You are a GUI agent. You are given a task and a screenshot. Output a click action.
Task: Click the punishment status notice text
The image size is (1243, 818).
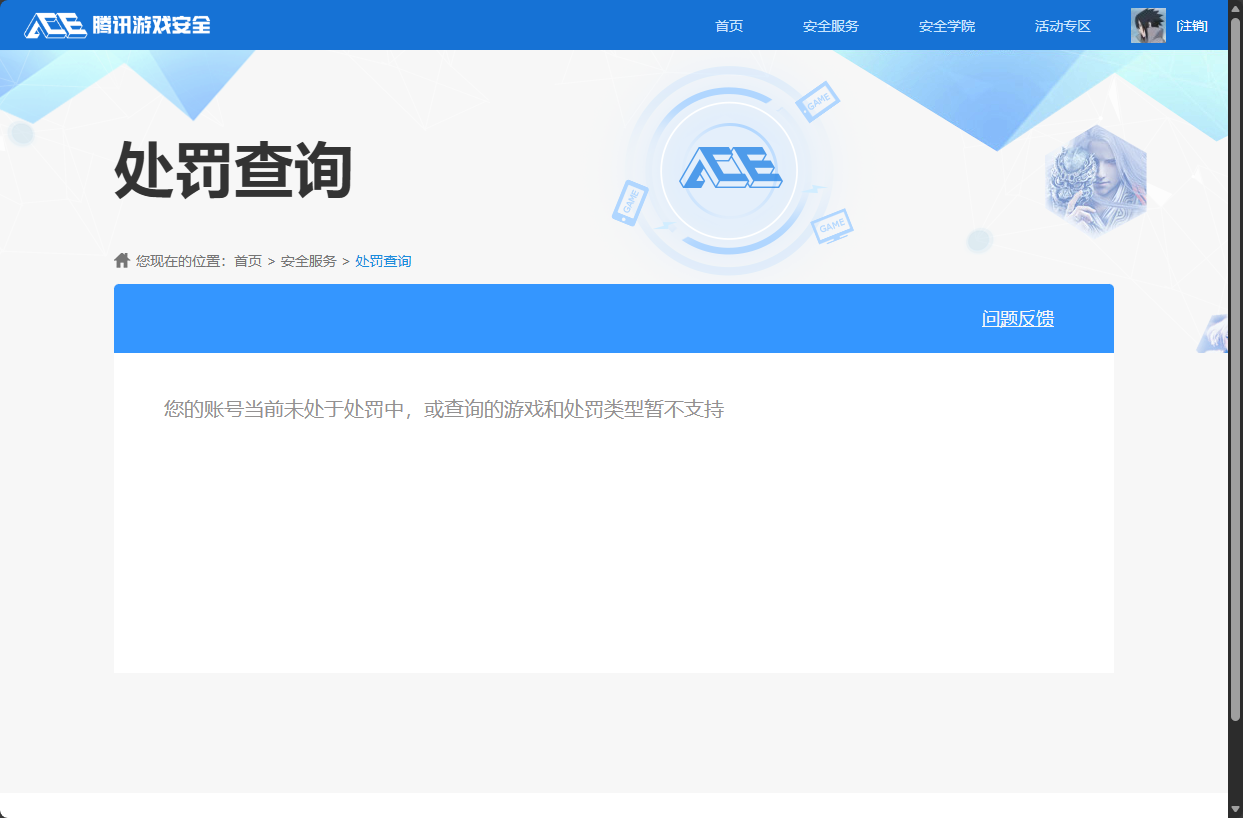(x=443, y=409)
